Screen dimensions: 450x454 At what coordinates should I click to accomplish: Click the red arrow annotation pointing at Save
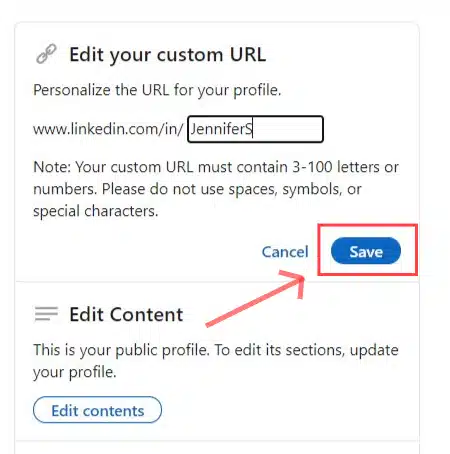tap(256, 298)
